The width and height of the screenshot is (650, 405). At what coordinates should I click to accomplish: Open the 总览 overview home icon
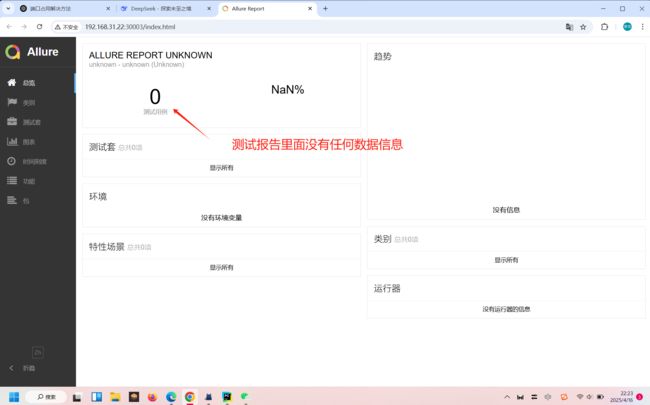coord(12,82)
